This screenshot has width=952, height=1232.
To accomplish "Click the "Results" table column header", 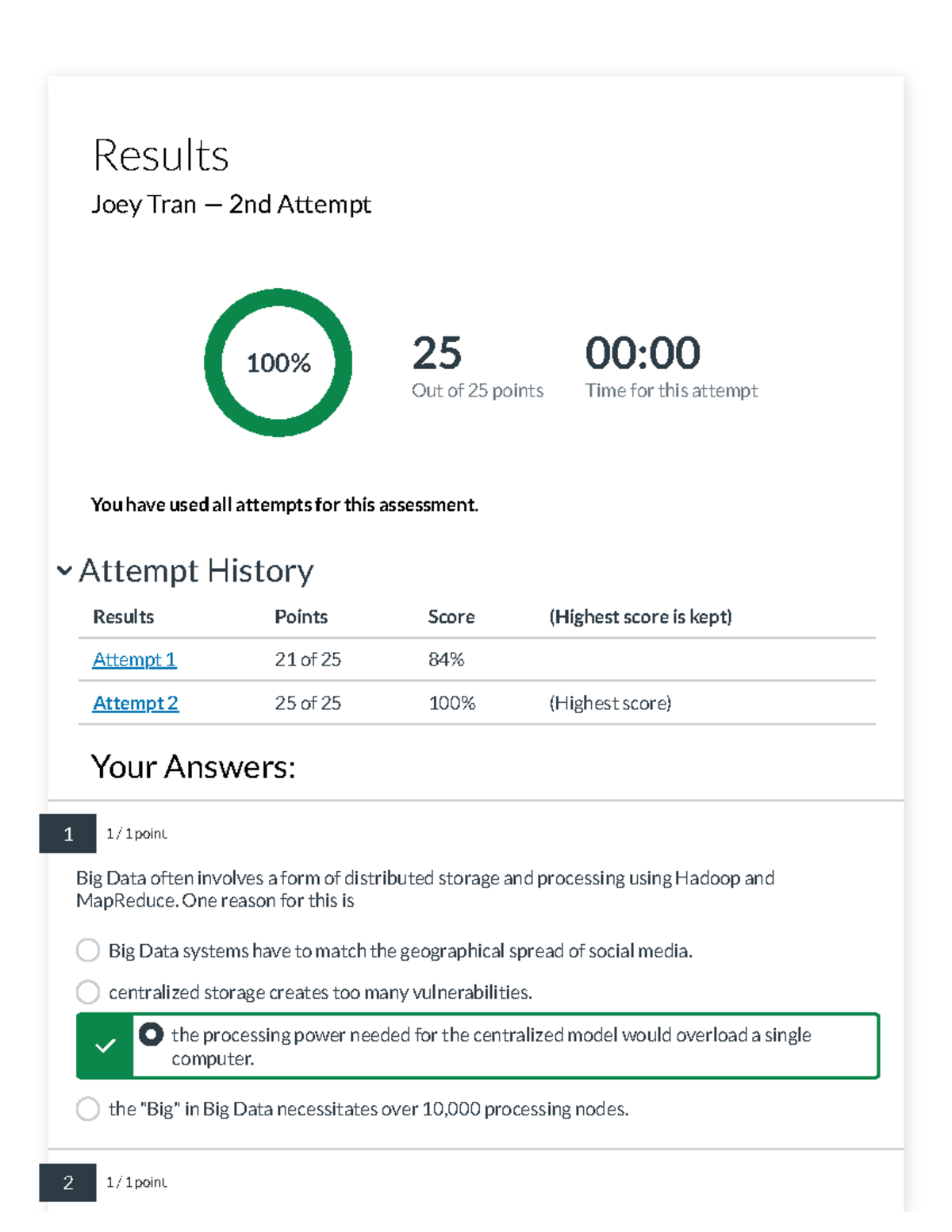I will coord(123,616).
